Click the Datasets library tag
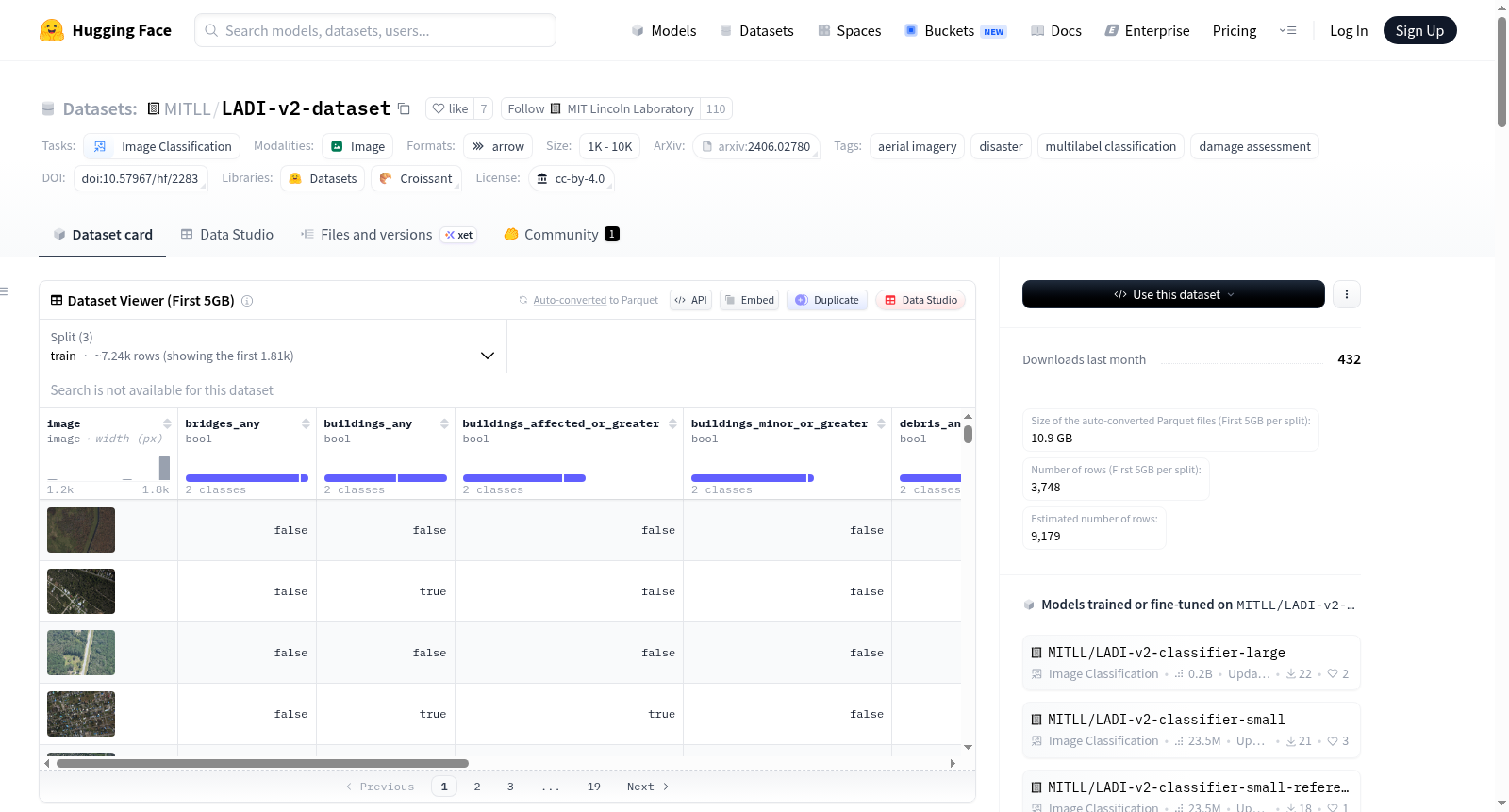The height and width of the screenshot is (812, 1509). click(x=323, y=178)
